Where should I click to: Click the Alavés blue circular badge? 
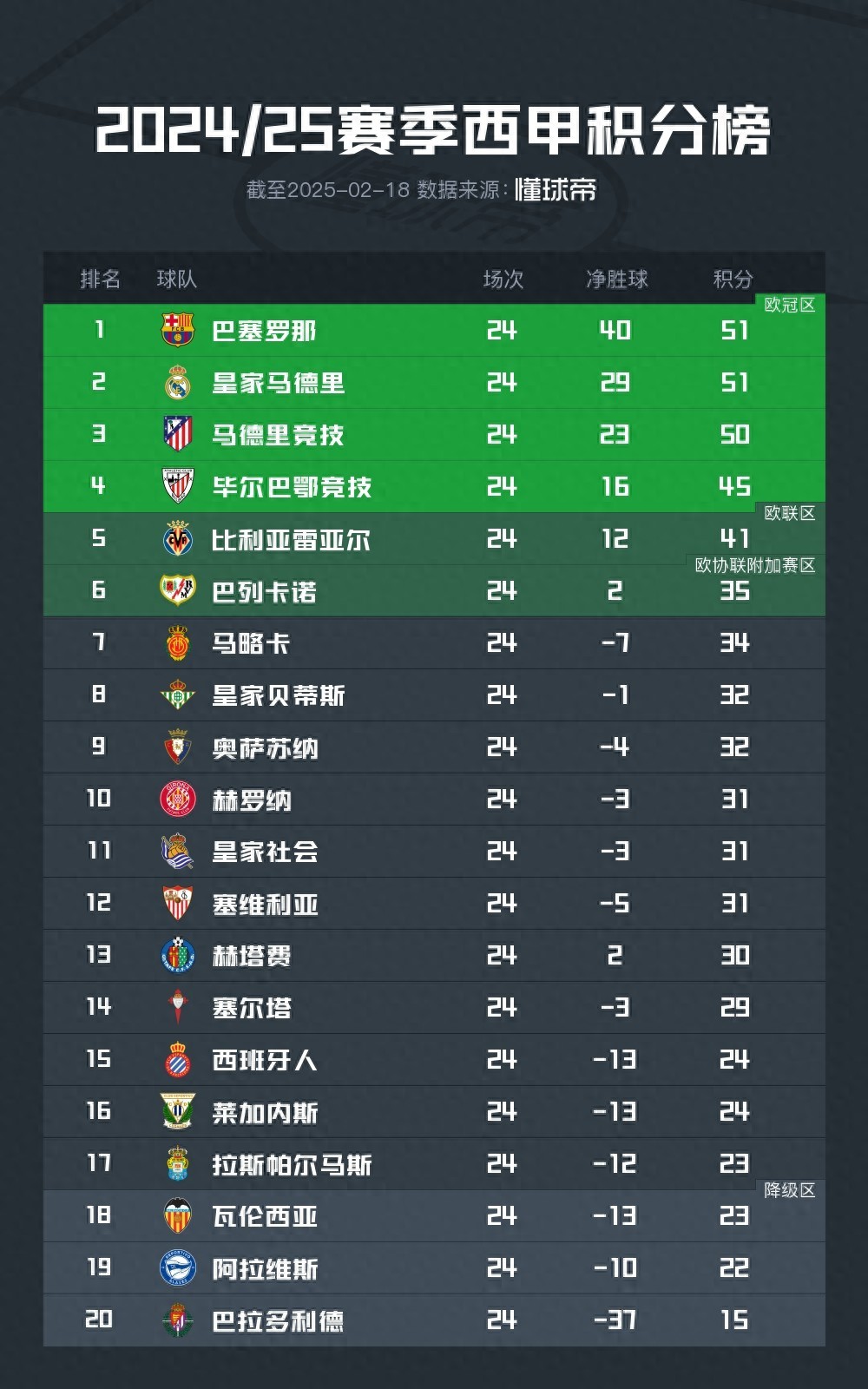(x=178, y=1267)
